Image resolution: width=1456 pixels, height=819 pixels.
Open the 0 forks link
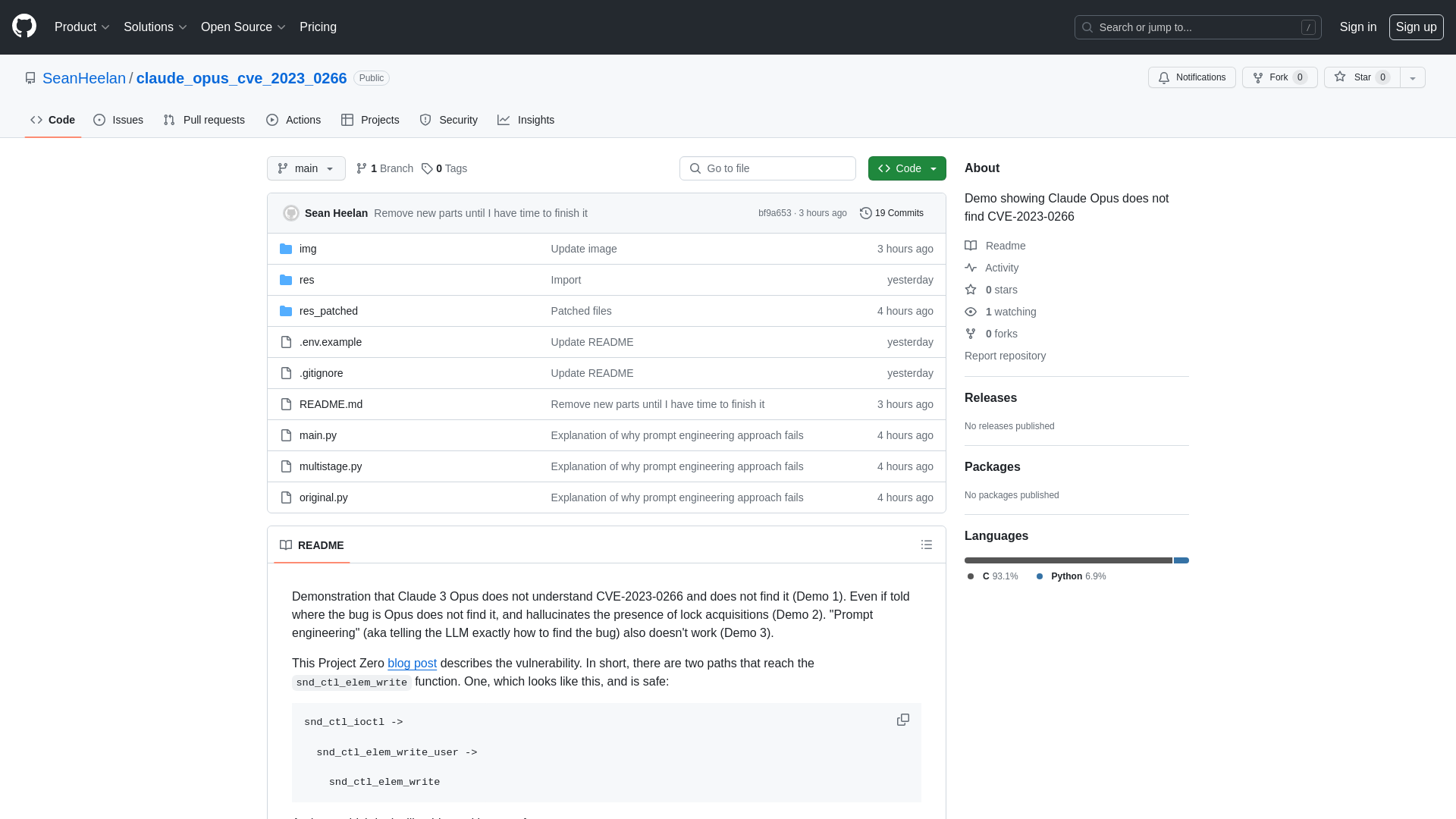tap(991, 334)
